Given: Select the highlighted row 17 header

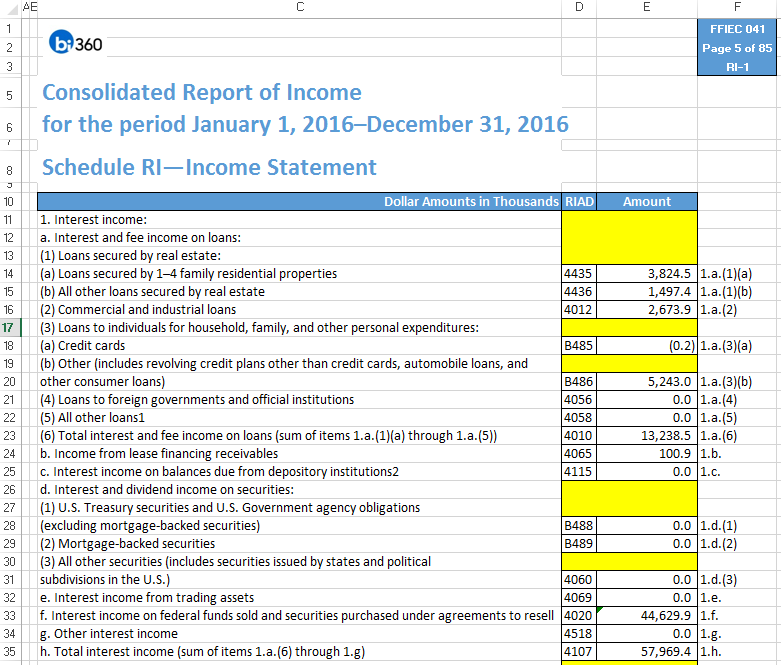Looking at the screenshot, I should (x=10, y=327).
